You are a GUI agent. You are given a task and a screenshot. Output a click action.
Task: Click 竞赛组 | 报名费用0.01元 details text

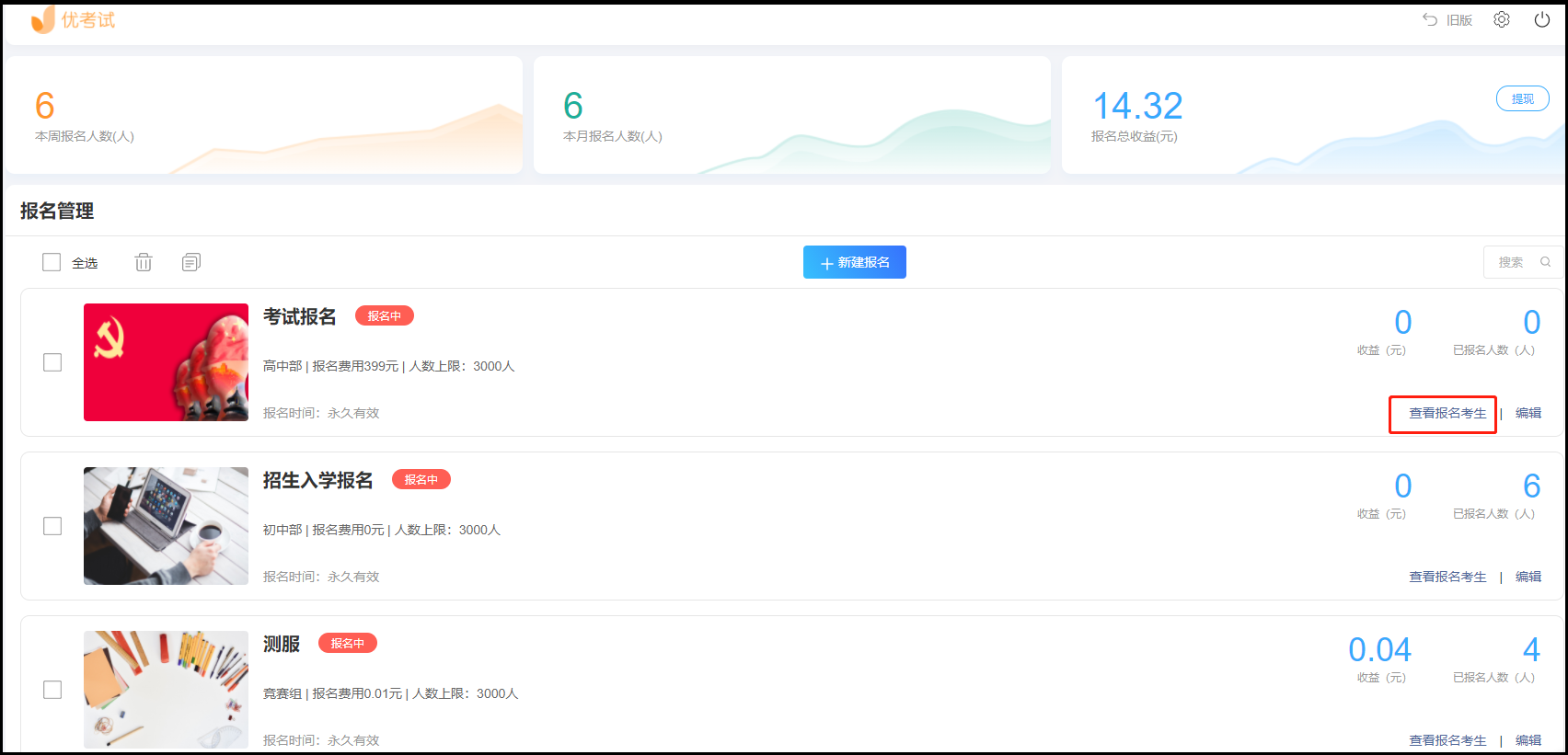tap(391, 693)
